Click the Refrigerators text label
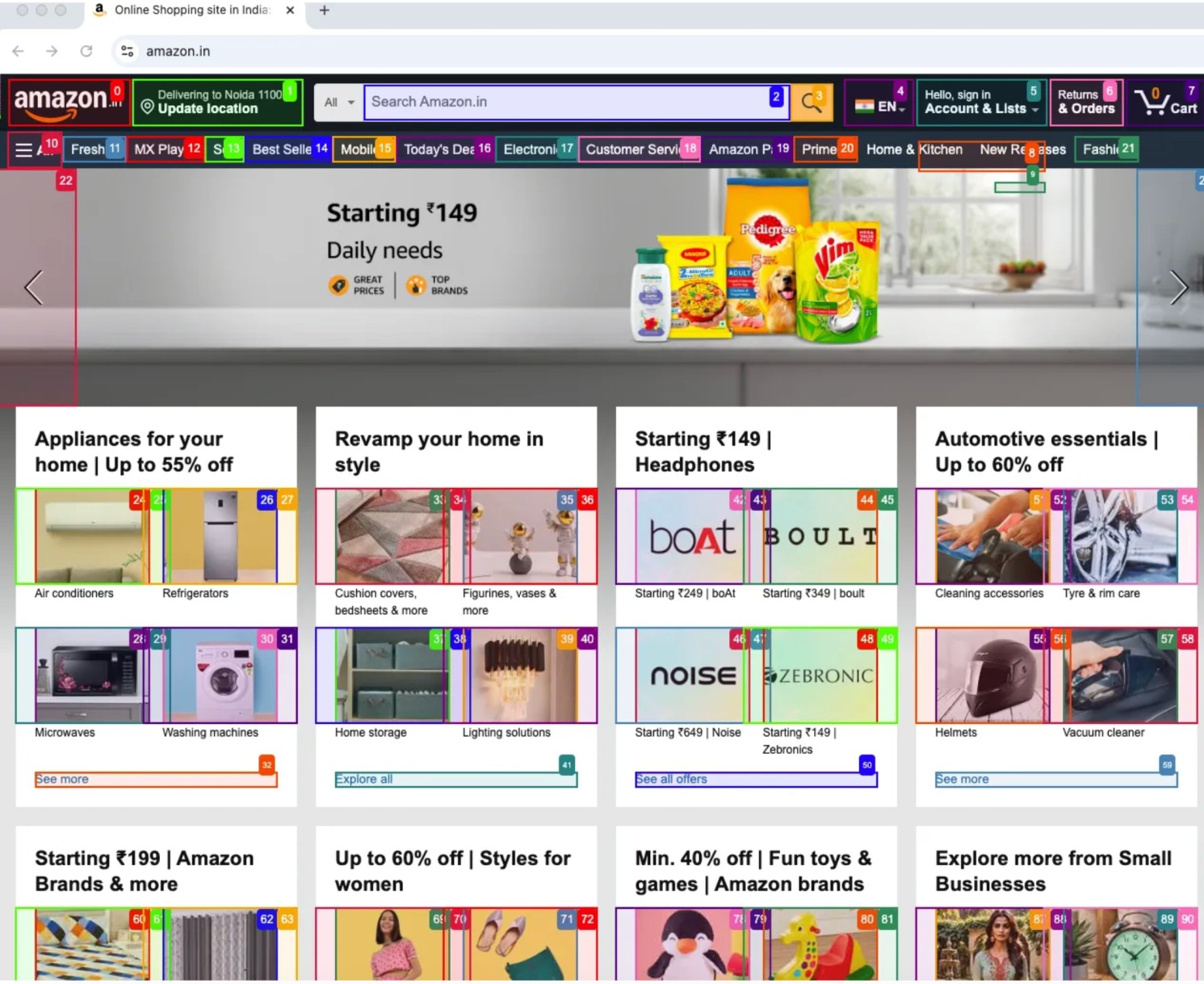1204x984 pixels. pyautogui.click(x=195, y=594)
